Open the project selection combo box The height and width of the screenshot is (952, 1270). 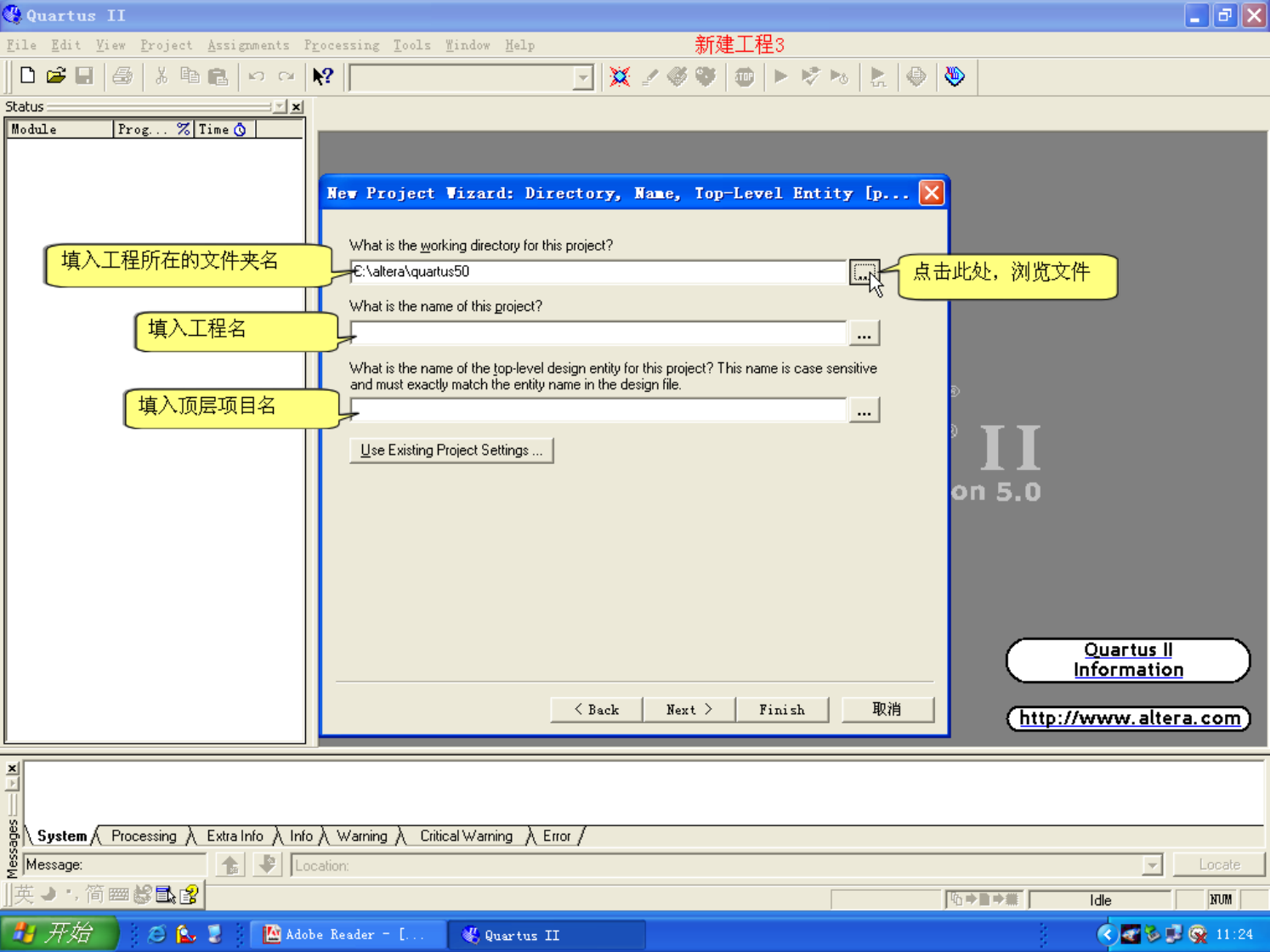pos(472,77)
